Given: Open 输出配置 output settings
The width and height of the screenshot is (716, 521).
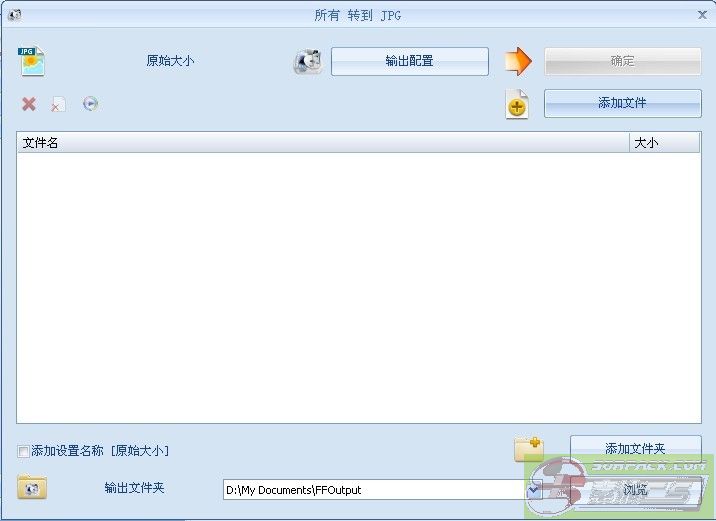Looking at the screenshot, I should pos(409,61).
